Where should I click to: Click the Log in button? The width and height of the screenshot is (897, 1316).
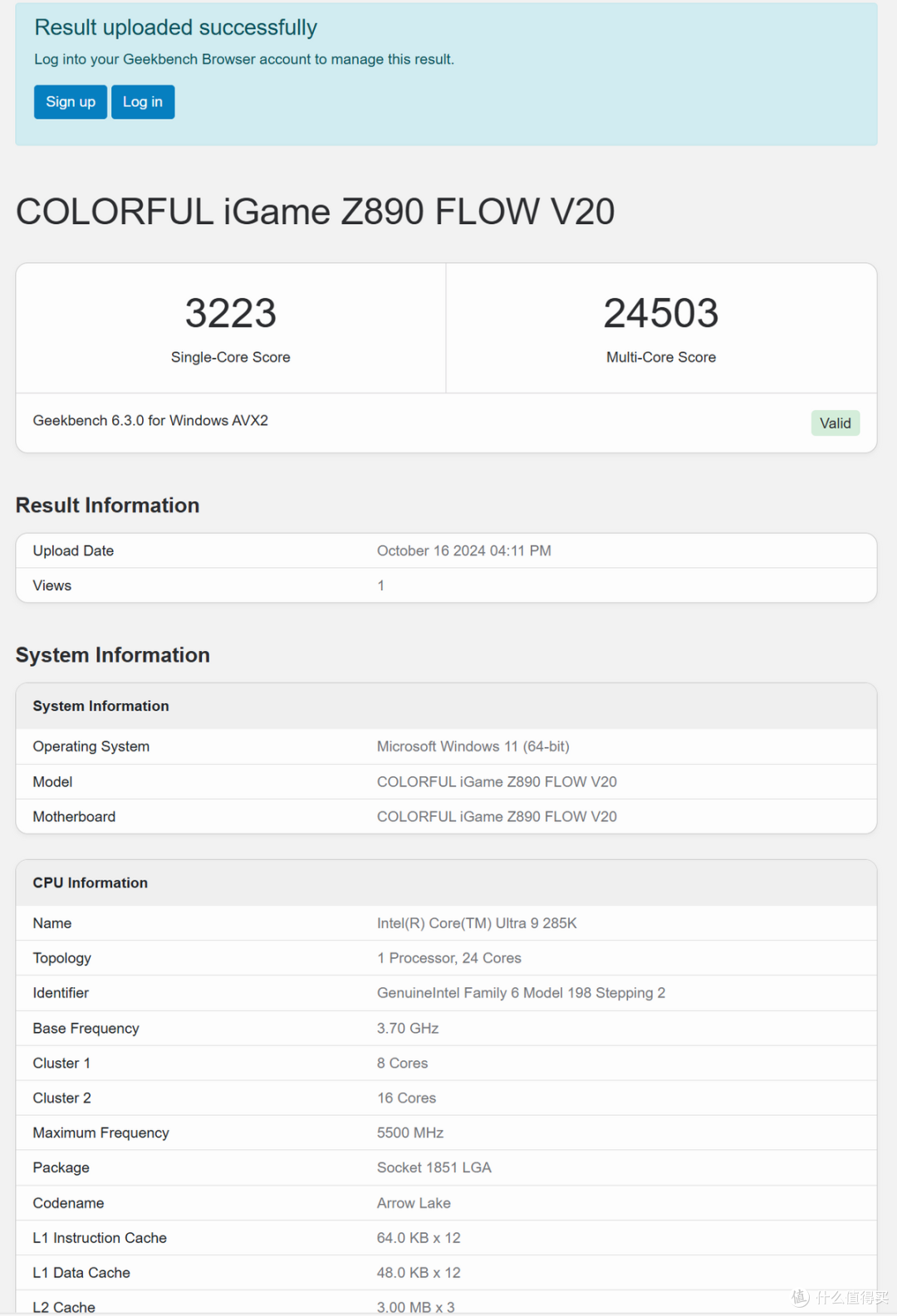coord(143,102)
